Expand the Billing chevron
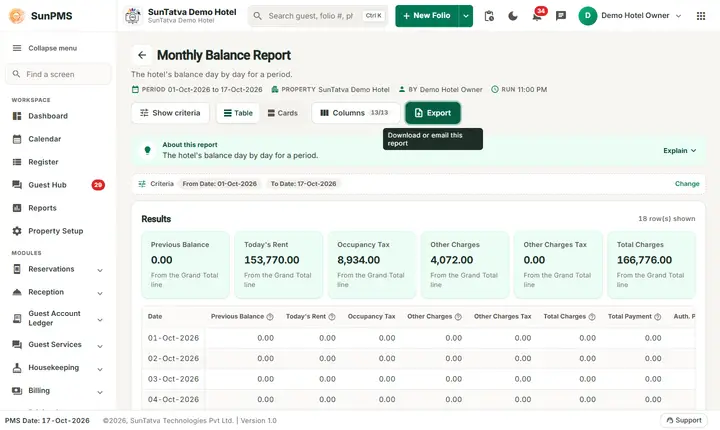 coord(100,392)
